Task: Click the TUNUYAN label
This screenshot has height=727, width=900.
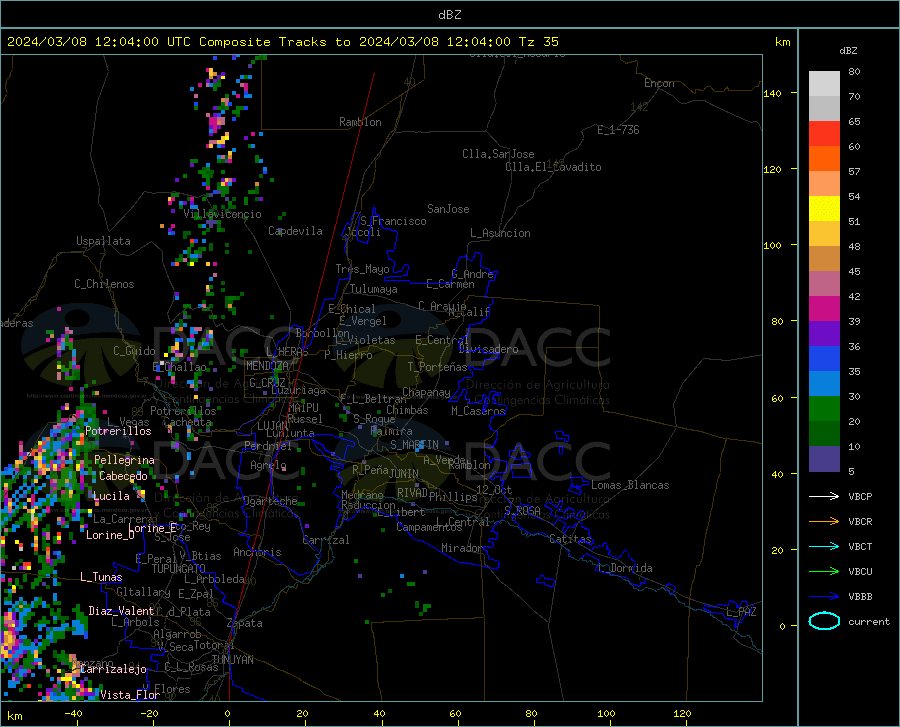Action: (232, 660)
